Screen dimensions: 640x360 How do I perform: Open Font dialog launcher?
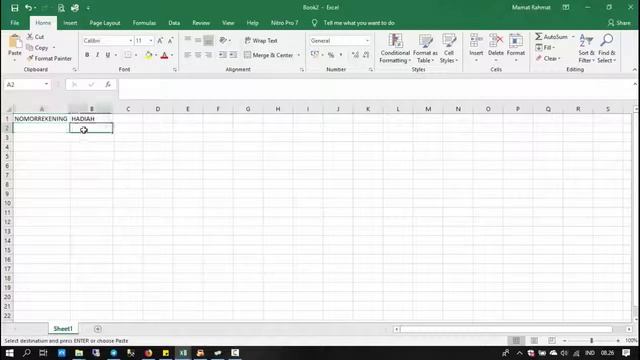click(x=175, y=70)
